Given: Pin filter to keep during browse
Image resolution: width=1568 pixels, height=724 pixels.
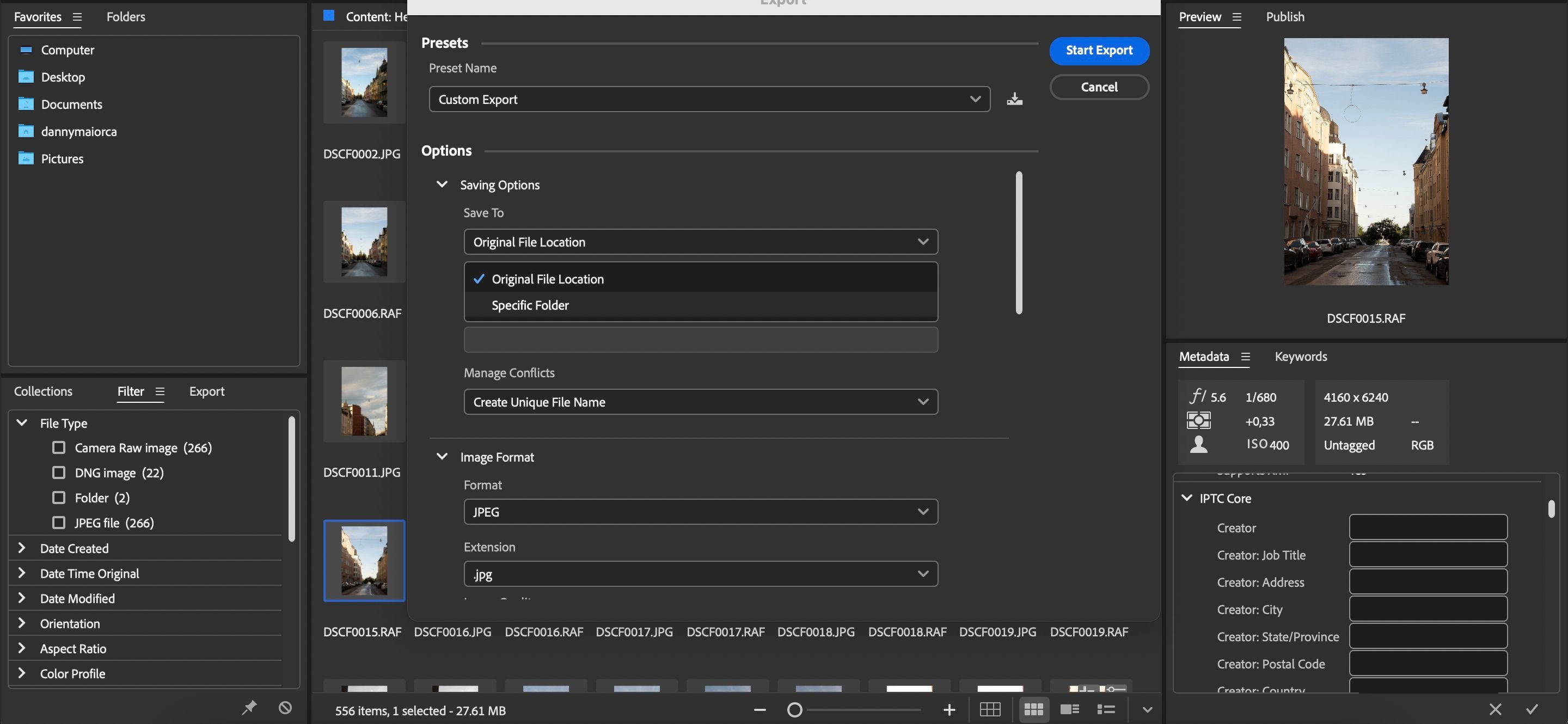Looking at the screenshot, I should [249, 707].
